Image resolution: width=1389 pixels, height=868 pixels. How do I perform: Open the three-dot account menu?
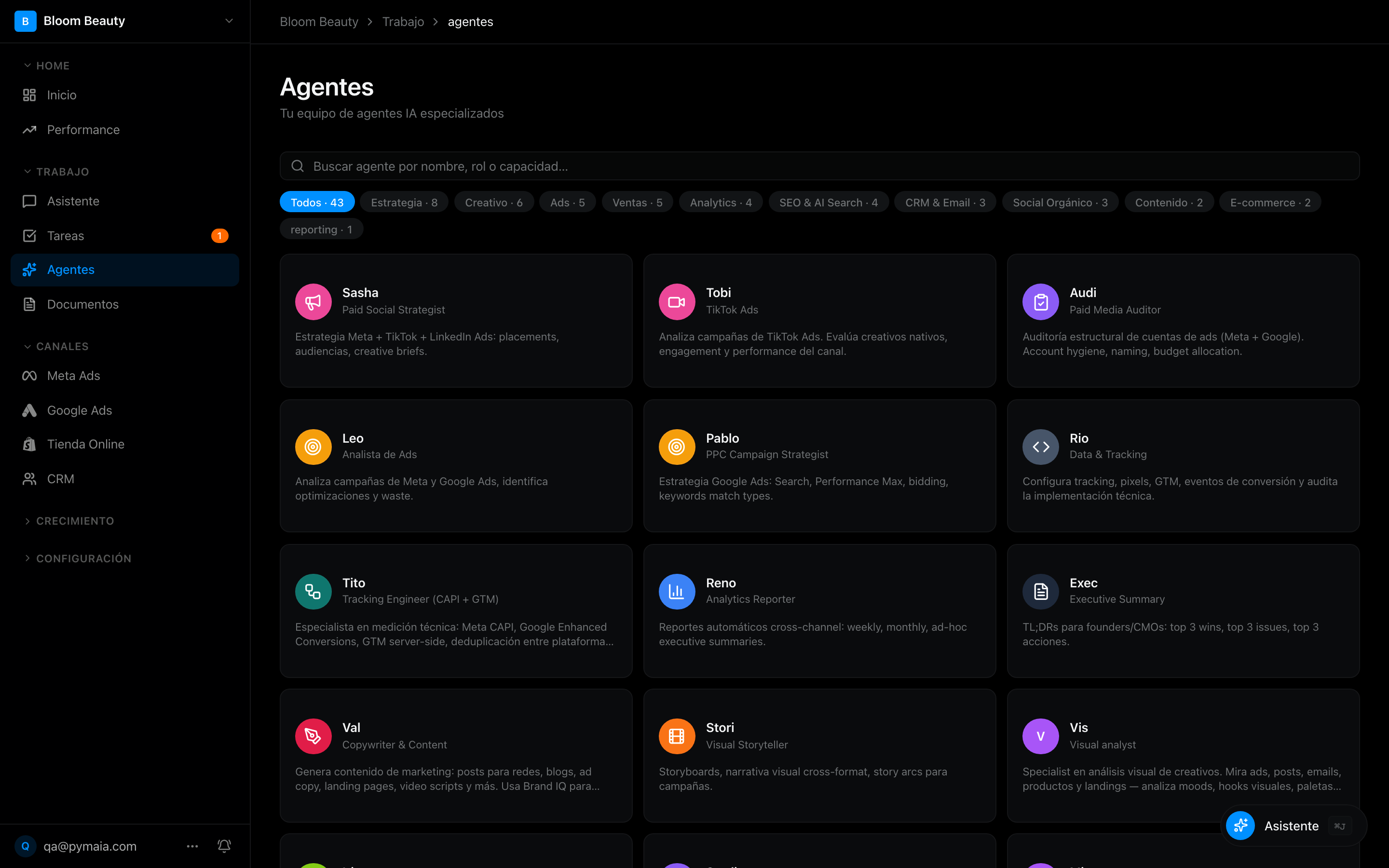tap(192, 846)
